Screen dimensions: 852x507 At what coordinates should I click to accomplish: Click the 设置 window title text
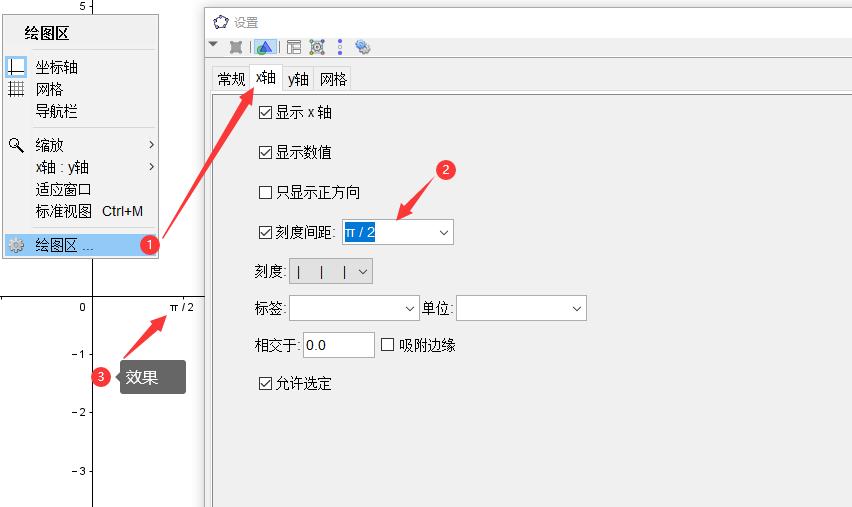click(246, 23)
